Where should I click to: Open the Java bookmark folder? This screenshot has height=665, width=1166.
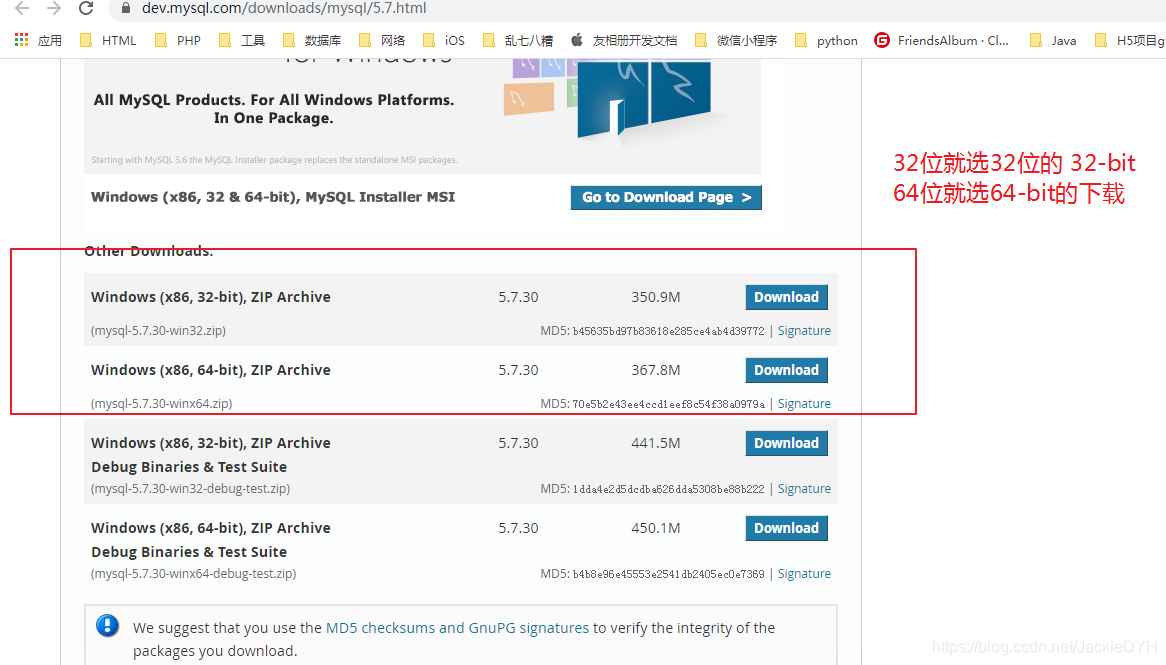pyautogui.click(x=1052, y=40)
